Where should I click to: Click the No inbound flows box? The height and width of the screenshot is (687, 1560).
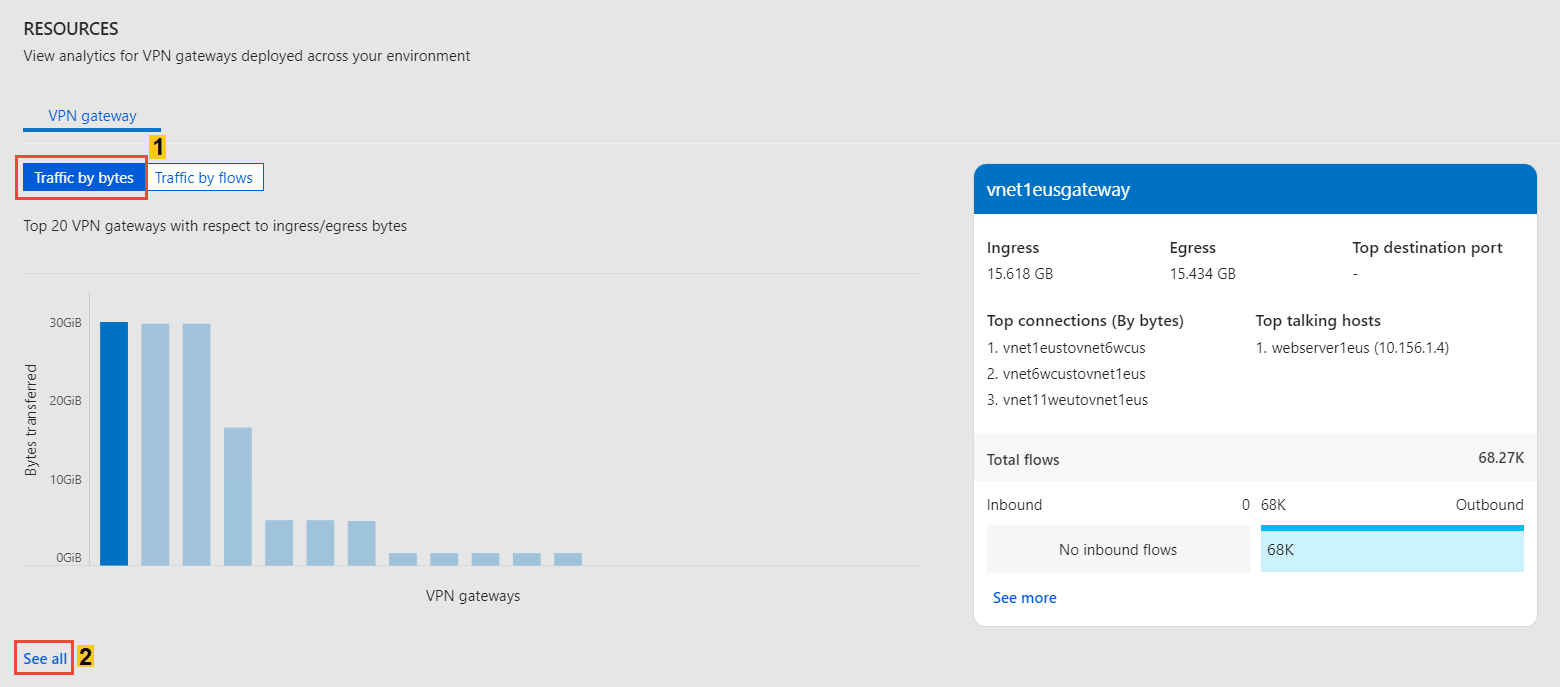click(1117, 550)
